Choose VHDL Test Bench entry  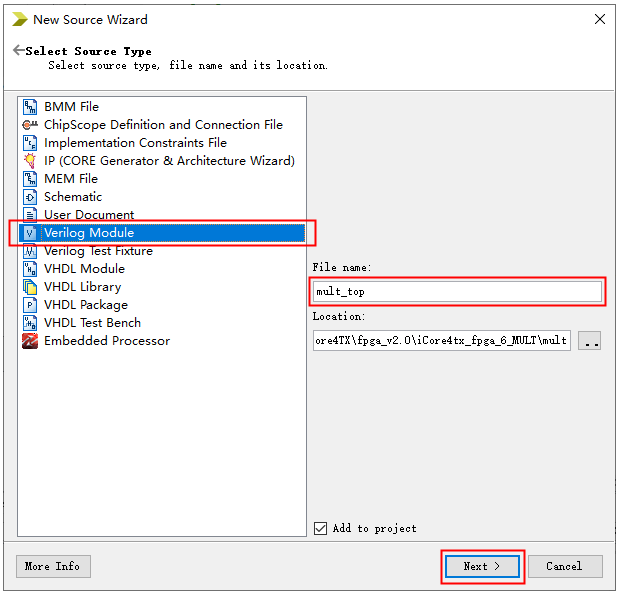(92, 323)
